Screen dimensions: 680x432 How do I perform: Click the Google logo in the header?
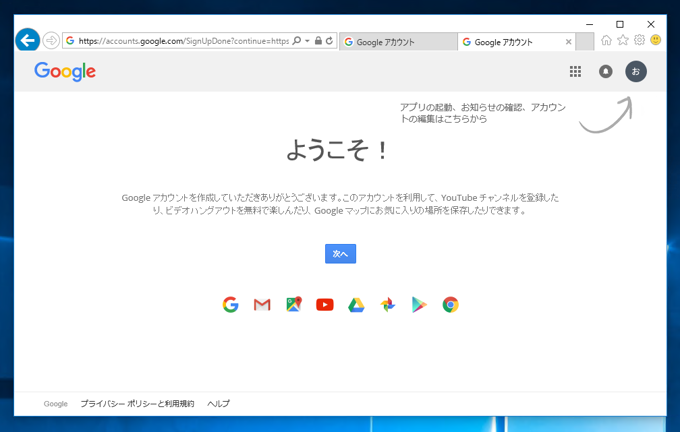click(65, 72)
